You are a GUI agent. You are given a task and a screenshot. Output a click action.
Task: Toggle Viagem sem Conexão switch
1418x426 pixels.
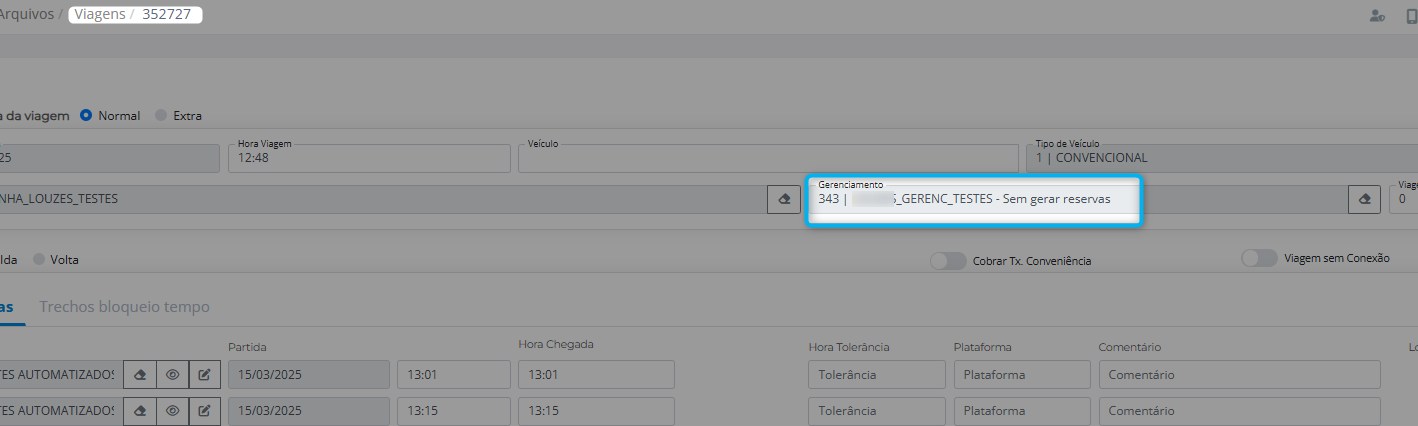1259,258
